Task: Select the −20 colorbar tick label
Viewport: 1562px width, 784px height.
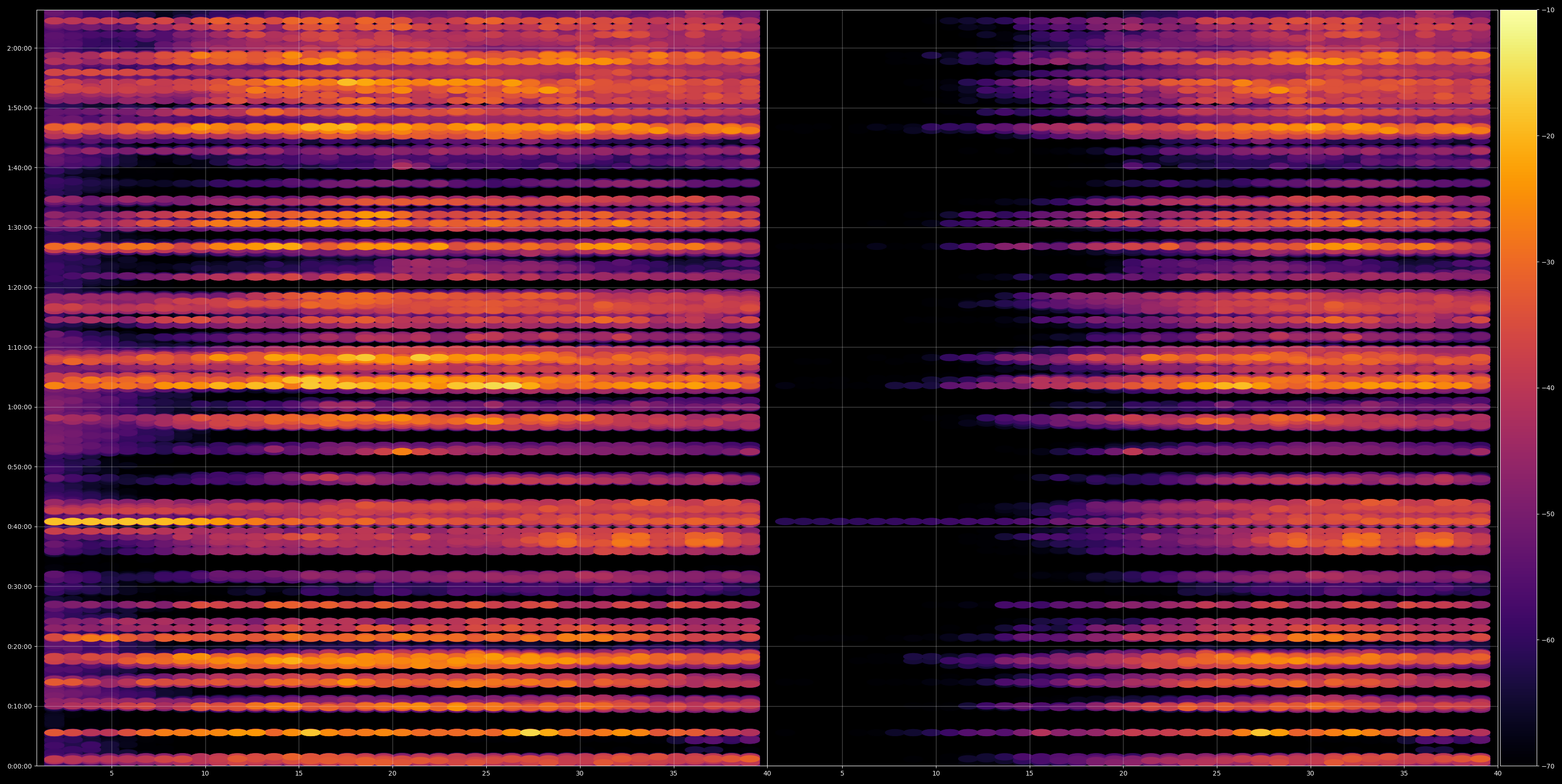Action: (1548, 136)
